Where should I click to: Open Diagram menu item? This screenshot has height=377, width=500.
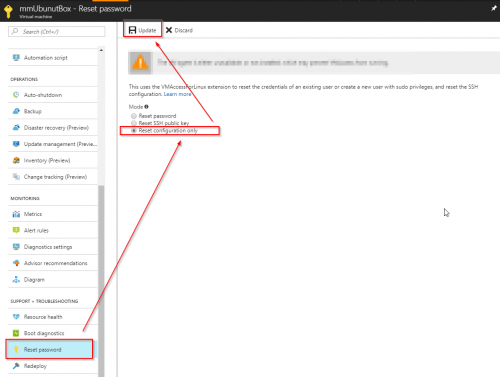pyautogui.click(x=53, y=279)
